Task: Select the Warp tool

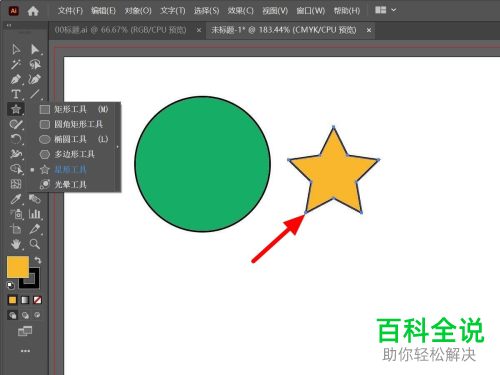Action: (16, 154)
